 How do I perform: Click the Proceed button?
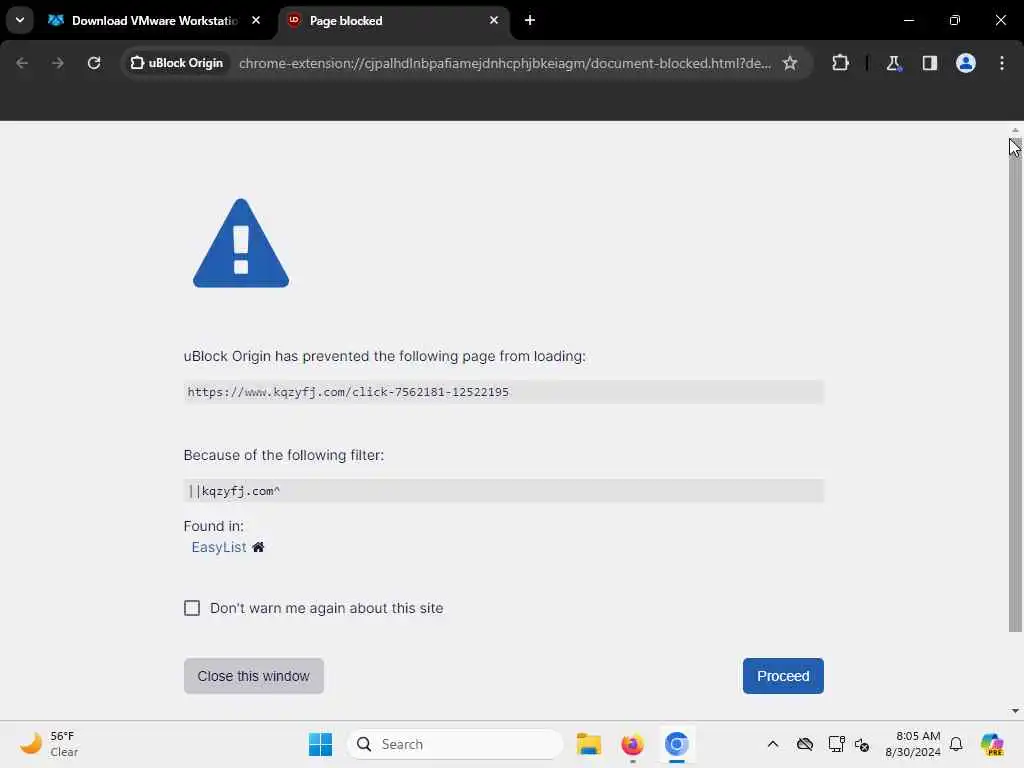tap(783, 676)
